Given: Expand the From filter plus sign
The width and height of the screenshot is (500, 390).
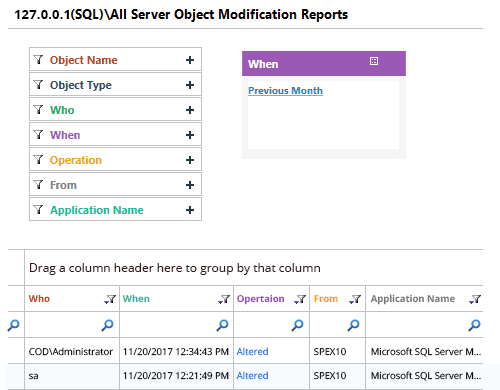Looking at the screenshot, I should (x=190, y=185).
